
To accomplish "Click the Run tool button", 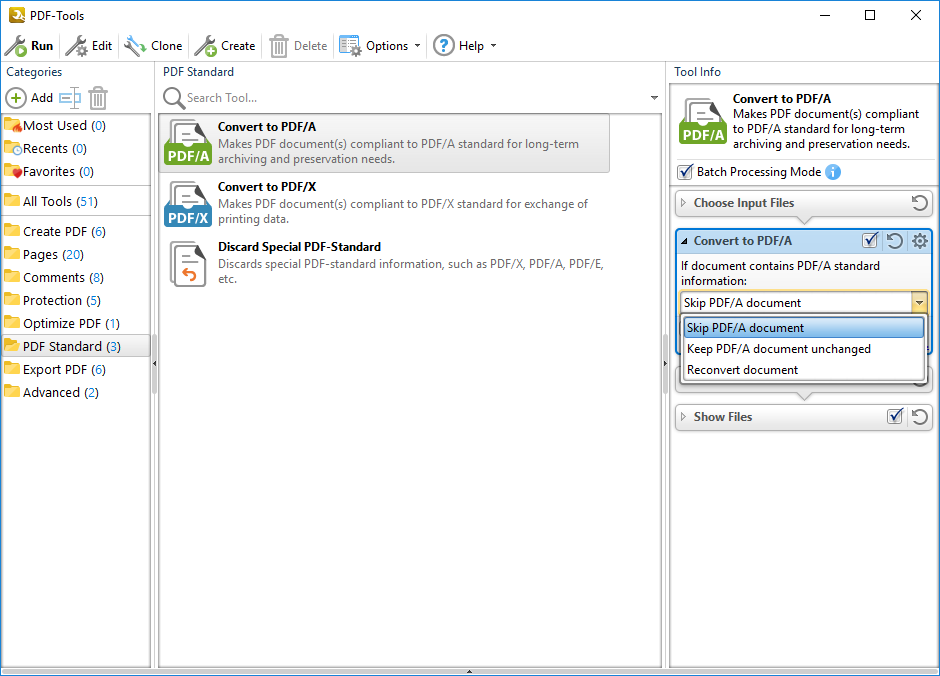I will (x=29, y=46).
